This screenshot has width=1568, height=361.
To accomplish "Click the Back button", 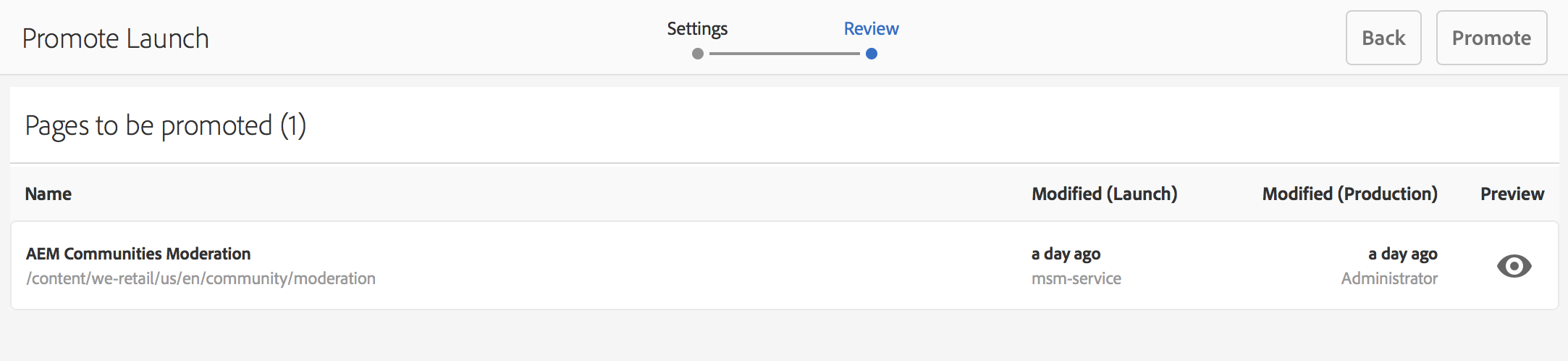I will click(1383, 38).
